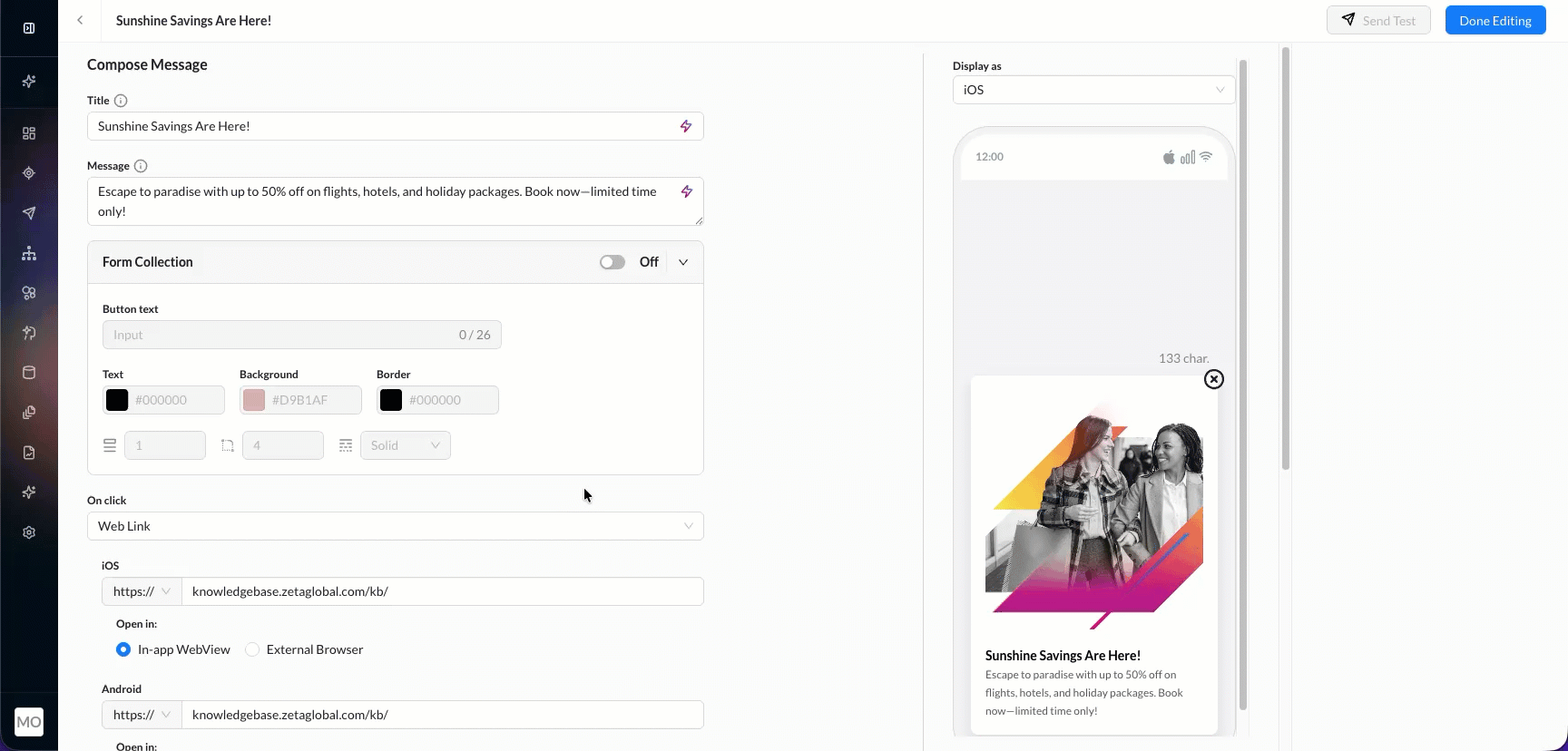
Task: Click the lightning icon in Title field
Action: tap(686, 126)
